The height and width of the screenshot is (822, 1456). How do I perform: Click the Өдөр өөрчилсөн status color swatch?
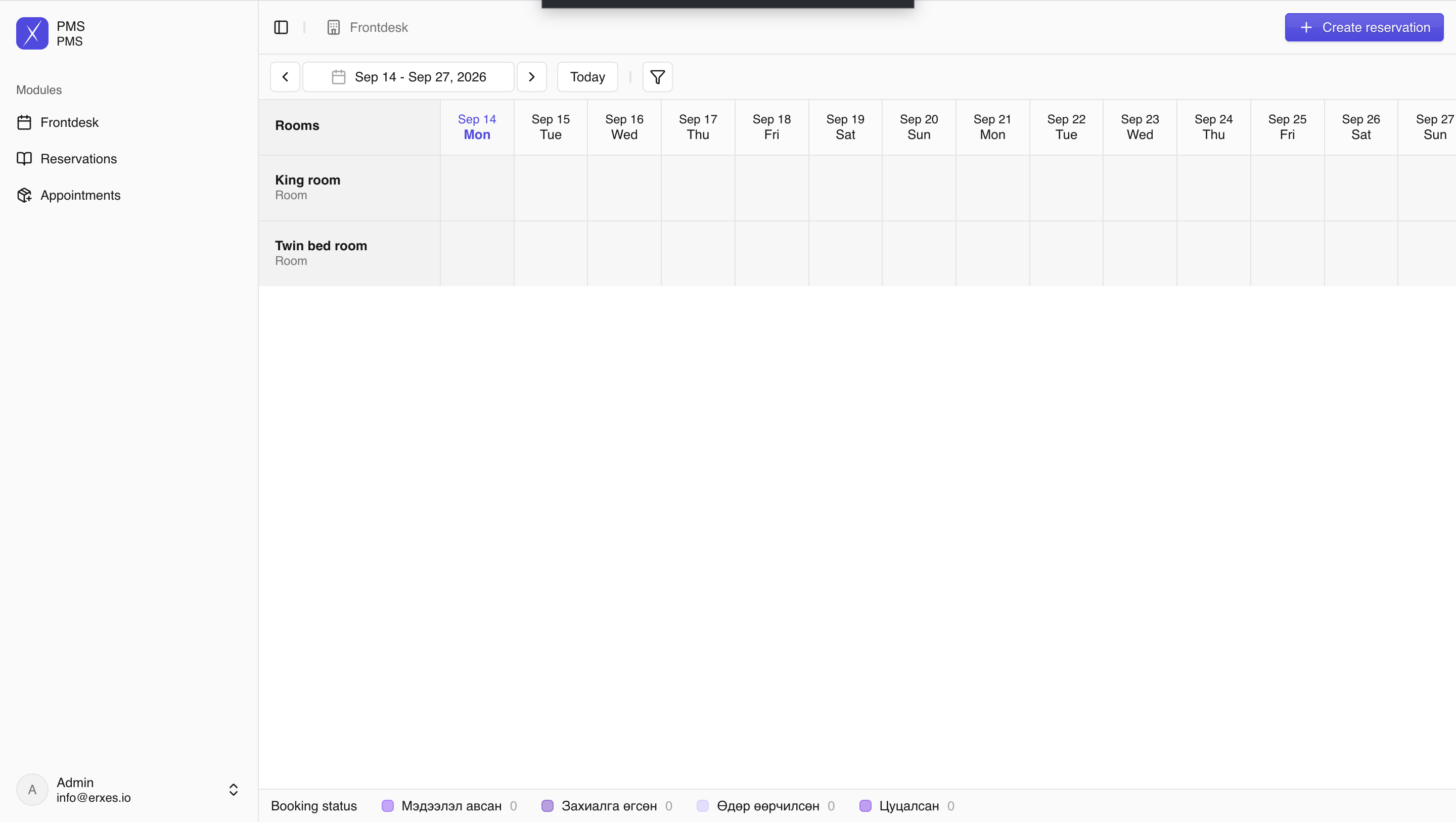pos(703,806)
